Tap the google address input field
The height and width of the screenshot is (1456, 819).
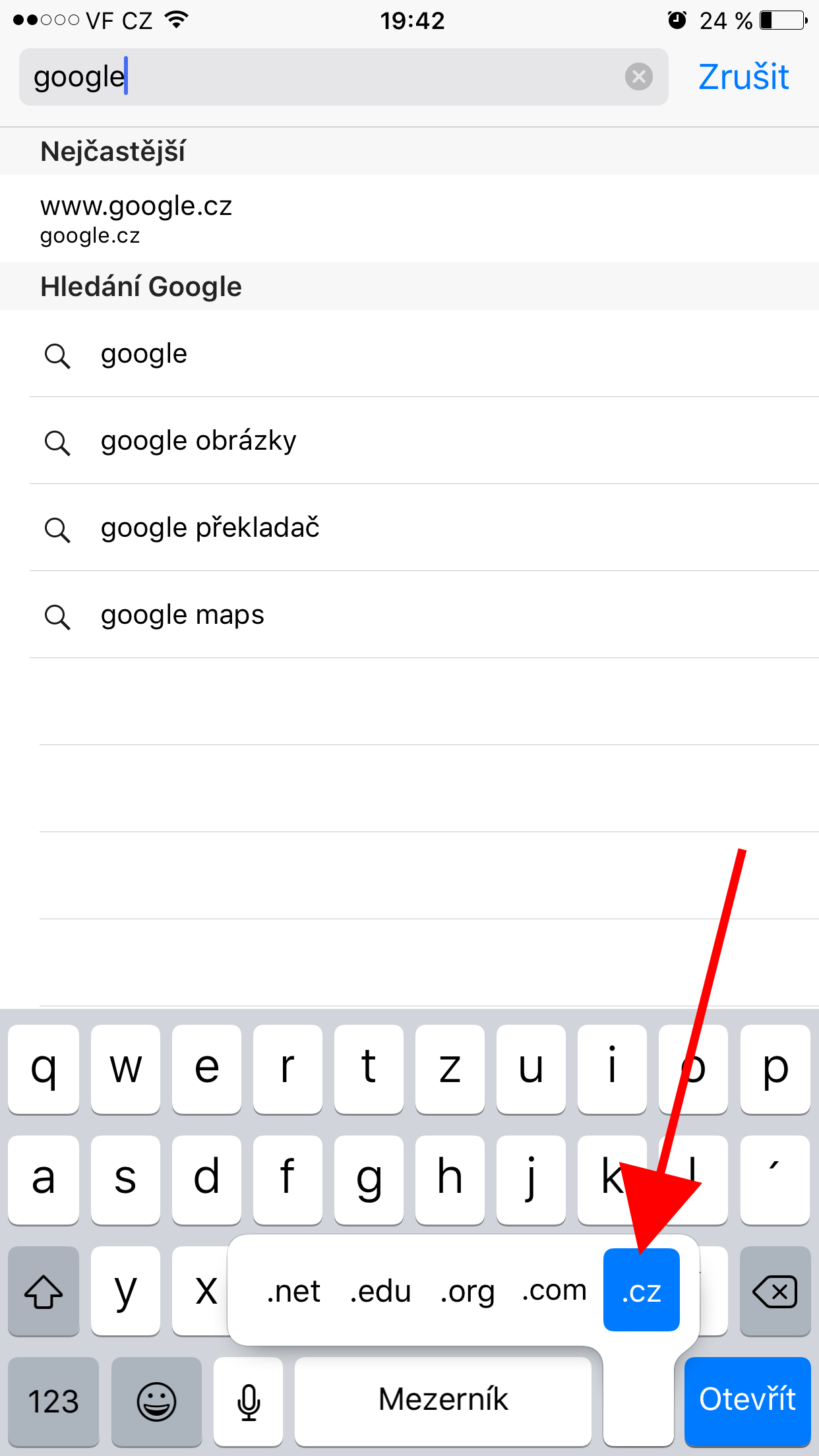(317, 76)
